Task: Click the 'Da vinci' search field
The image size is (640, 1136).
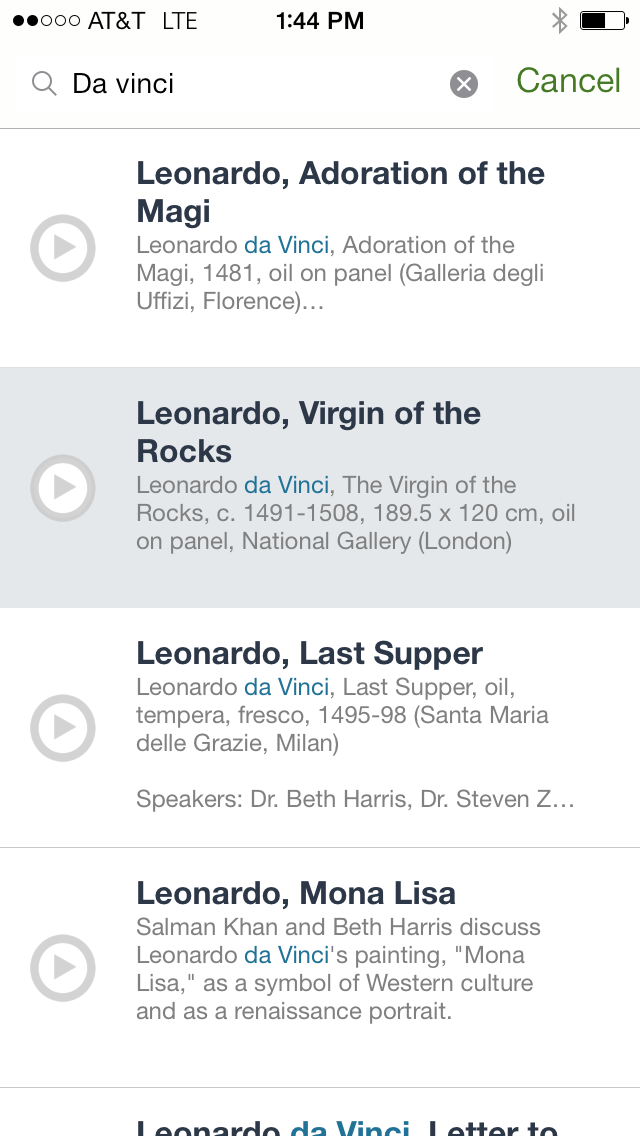Action: (250, 84)
